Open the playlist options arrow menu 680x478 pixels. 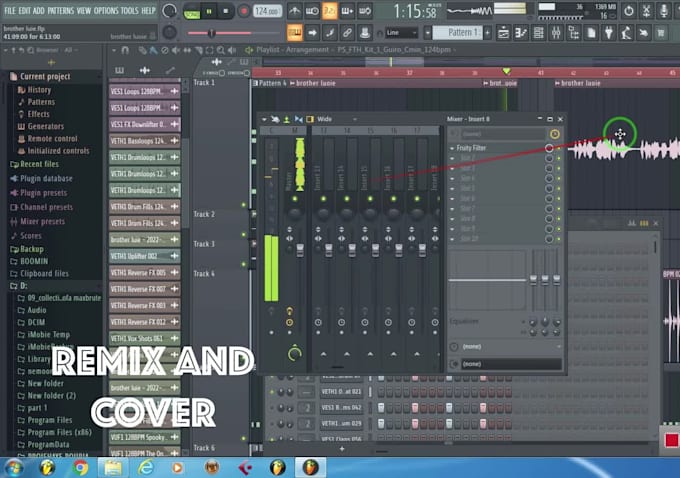(x=114, y=50)
